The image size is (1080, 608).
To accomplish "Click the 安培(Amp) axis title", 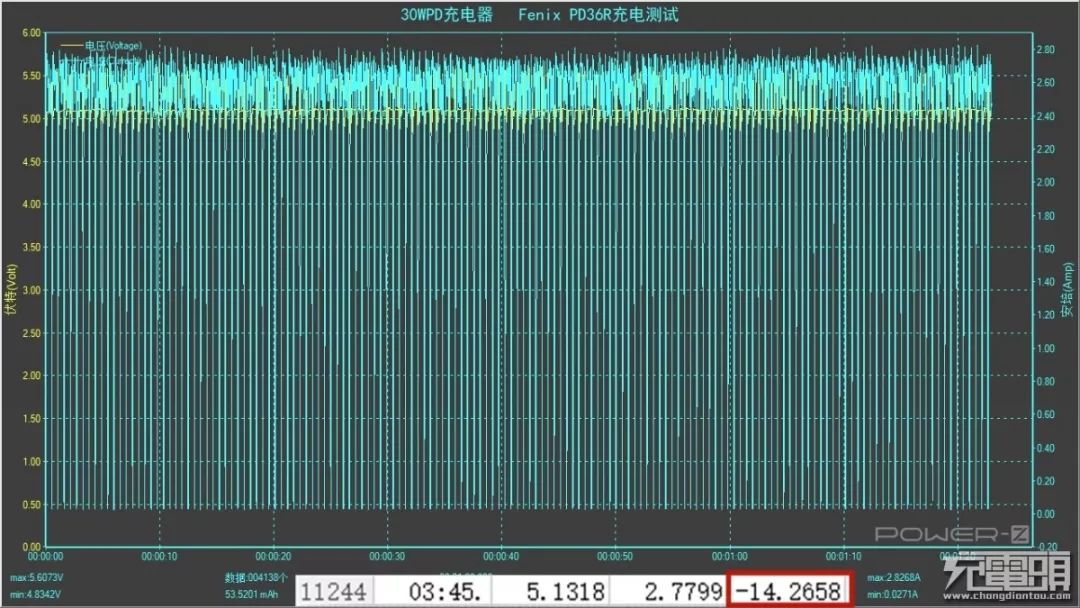I will (x=1068, y=289).
